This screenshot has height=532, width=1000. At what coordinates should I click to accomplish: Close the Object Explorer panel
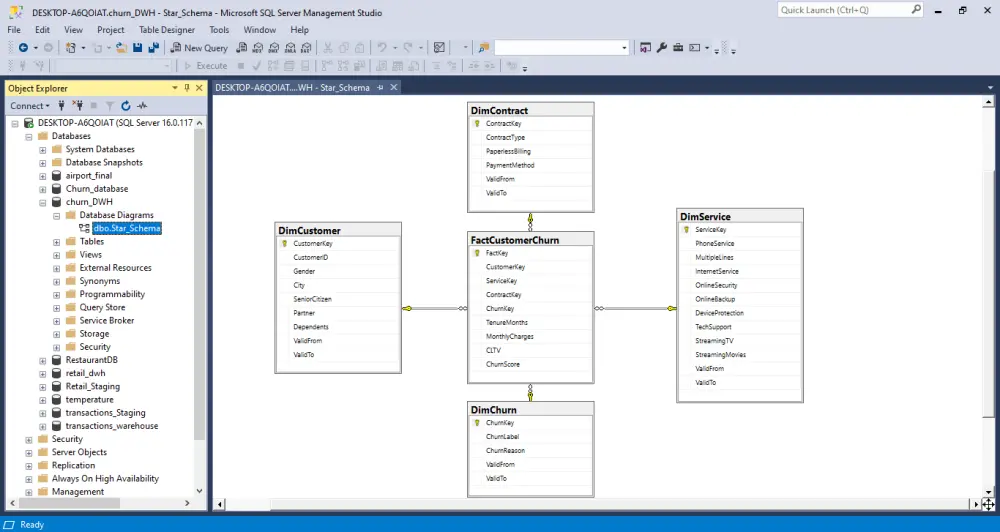coord(199,88)
